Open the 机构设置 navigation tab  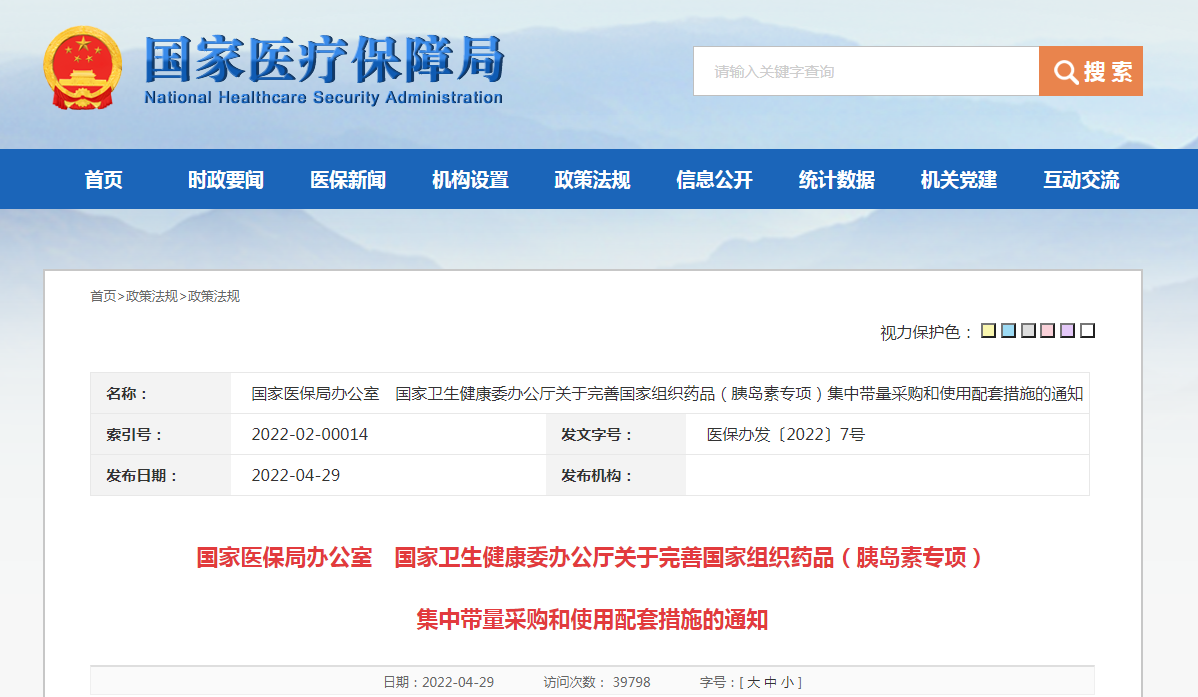click(470, 180)
